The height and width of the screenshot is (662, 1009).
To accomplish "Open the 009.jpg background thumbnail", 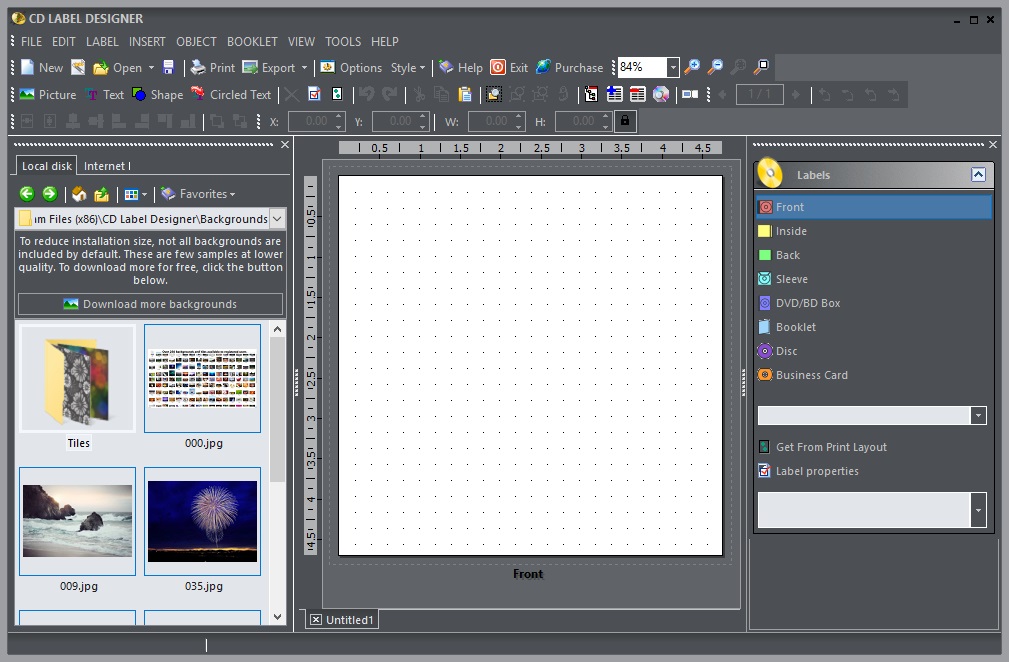I will pyautogui.click(x=77, y=521).
